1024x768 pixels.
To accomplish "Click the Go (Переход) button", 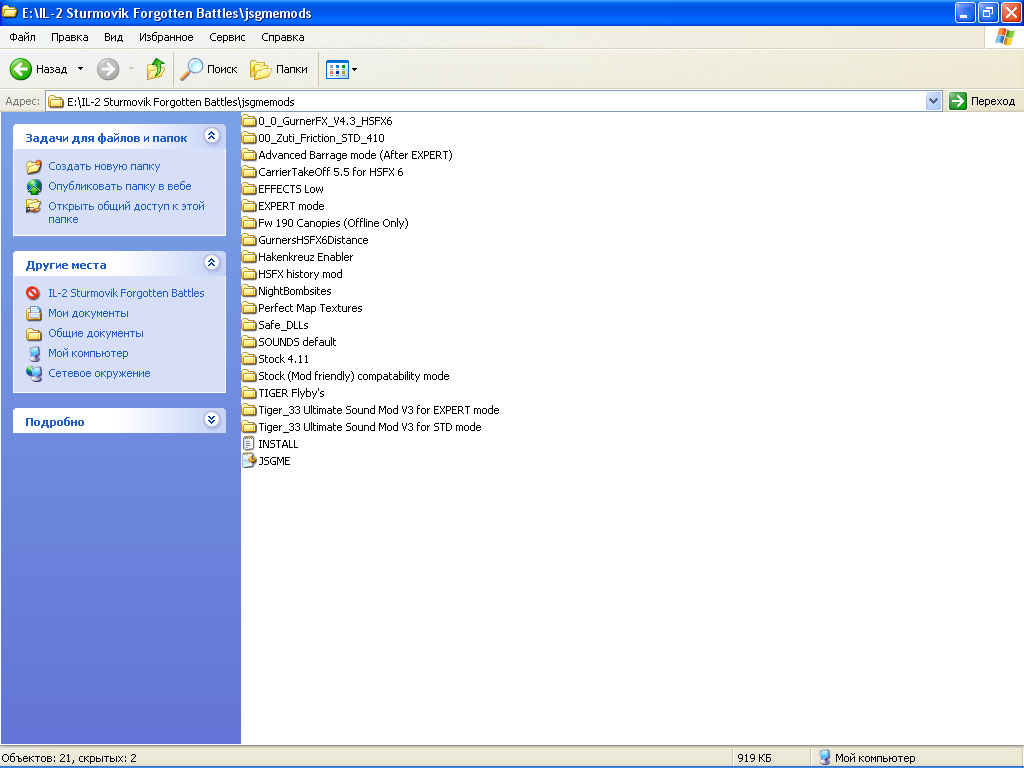I will coord(982,101).
